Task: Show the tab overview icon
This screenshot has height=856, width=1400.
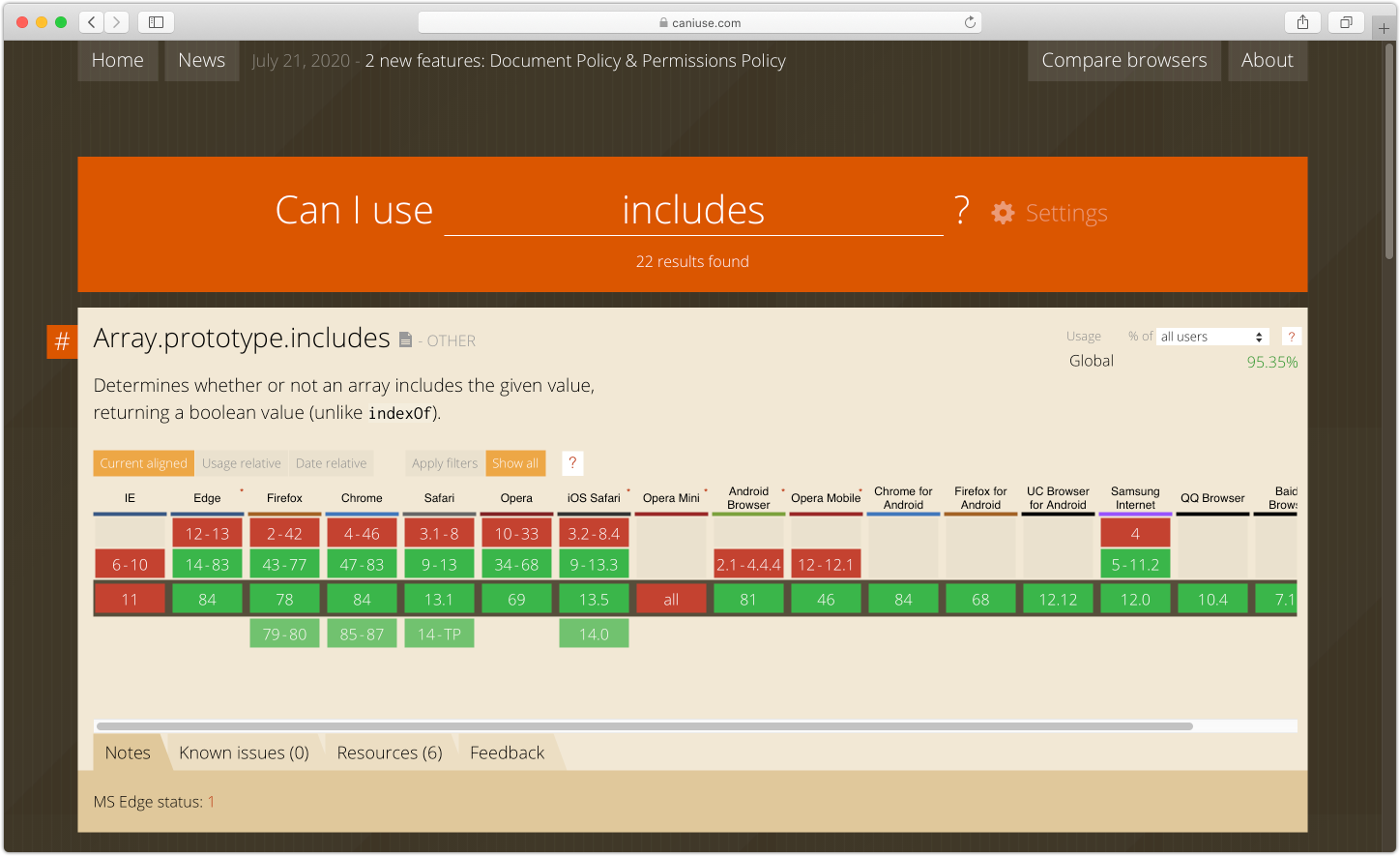Action: coord(1346,22)
